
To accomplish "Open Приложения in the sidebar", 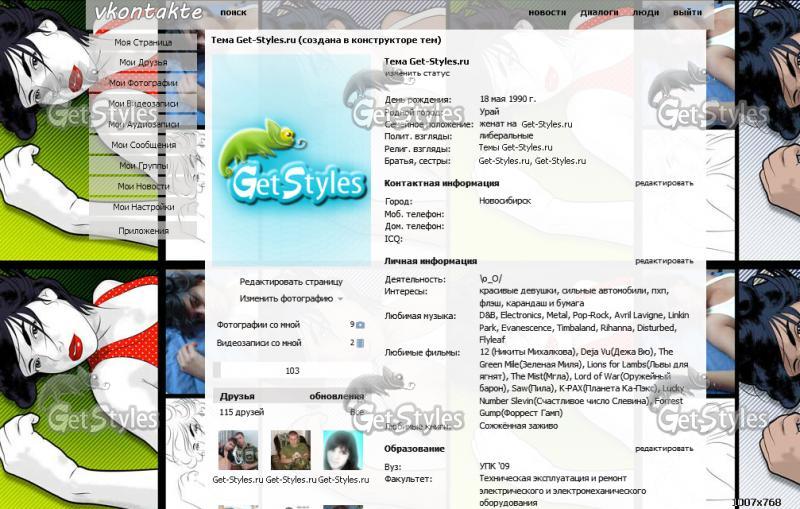I will point(143,231).
